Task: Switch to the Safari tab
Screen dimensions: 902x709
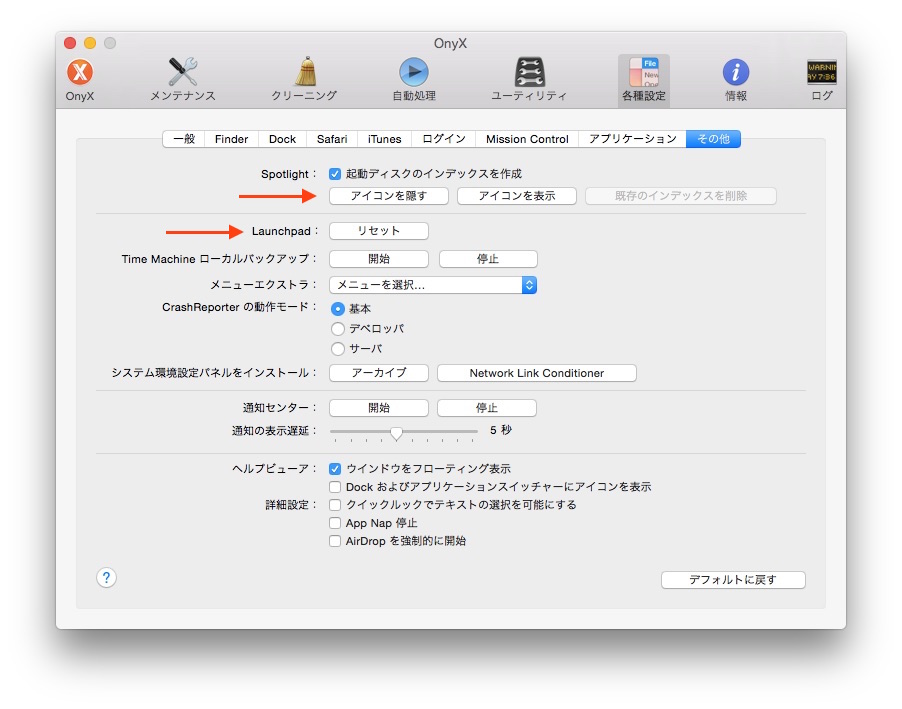Action: (x=332, y=139)
